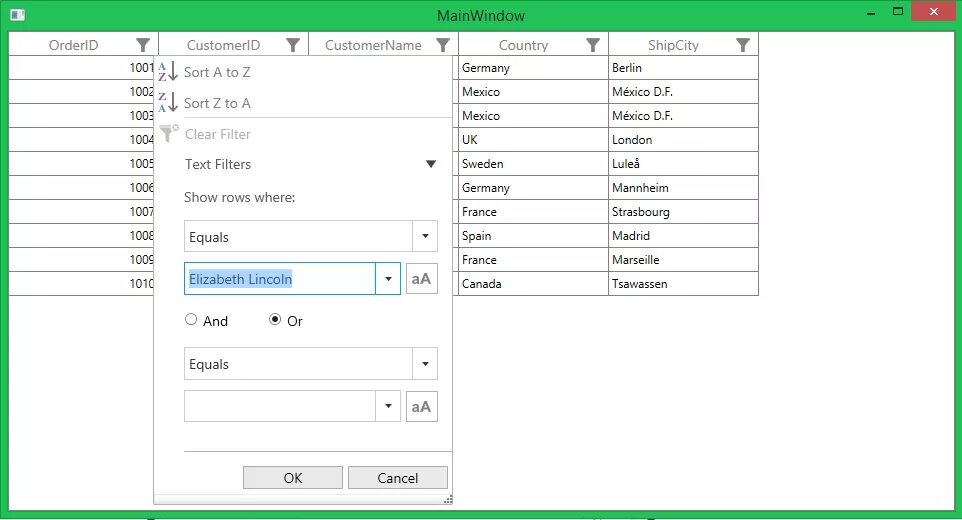This screenshot has height=520, width=962.
Task: Open the Elizabeth Lincoln value dropdown arrow
Action: point(388,279)
